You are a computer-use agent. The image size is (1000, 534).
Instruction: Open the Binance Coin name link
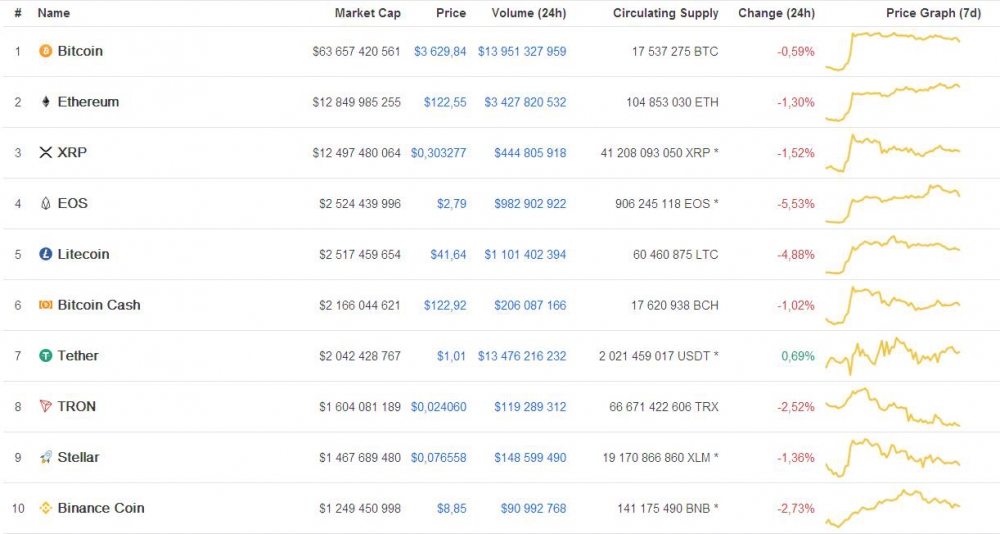click(101, 508)
